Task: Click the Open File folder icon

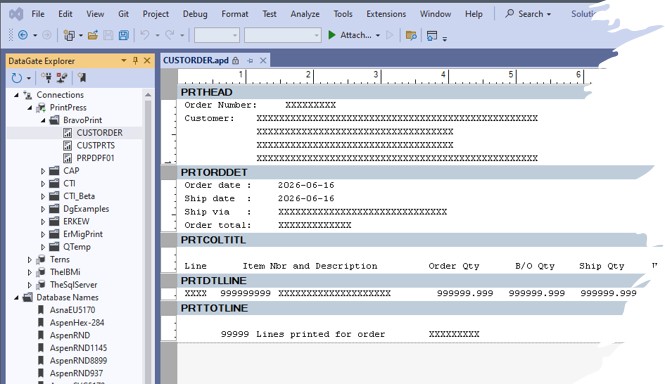Action: pyautogui.click(x=93, y=35)
